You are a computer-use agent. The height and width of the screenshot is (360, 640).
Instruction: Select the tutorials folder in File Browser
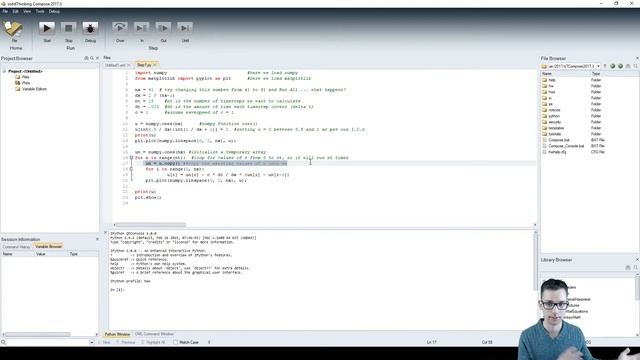point(554,134)
